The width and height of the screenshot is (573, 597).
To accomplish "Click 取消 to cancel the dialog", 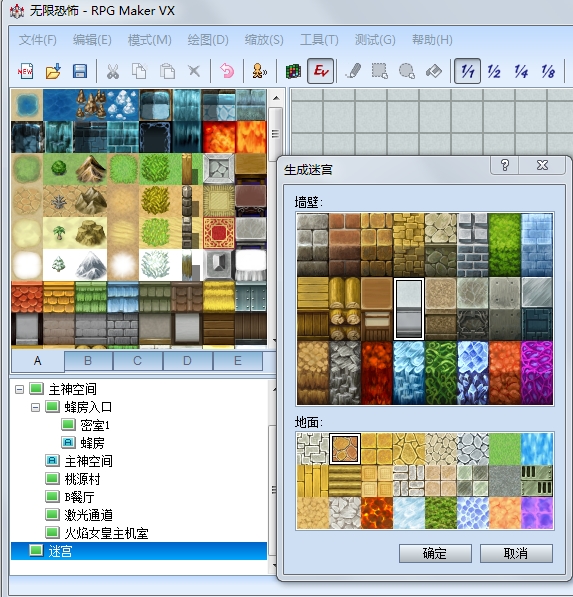I will (x=516, y=553).
